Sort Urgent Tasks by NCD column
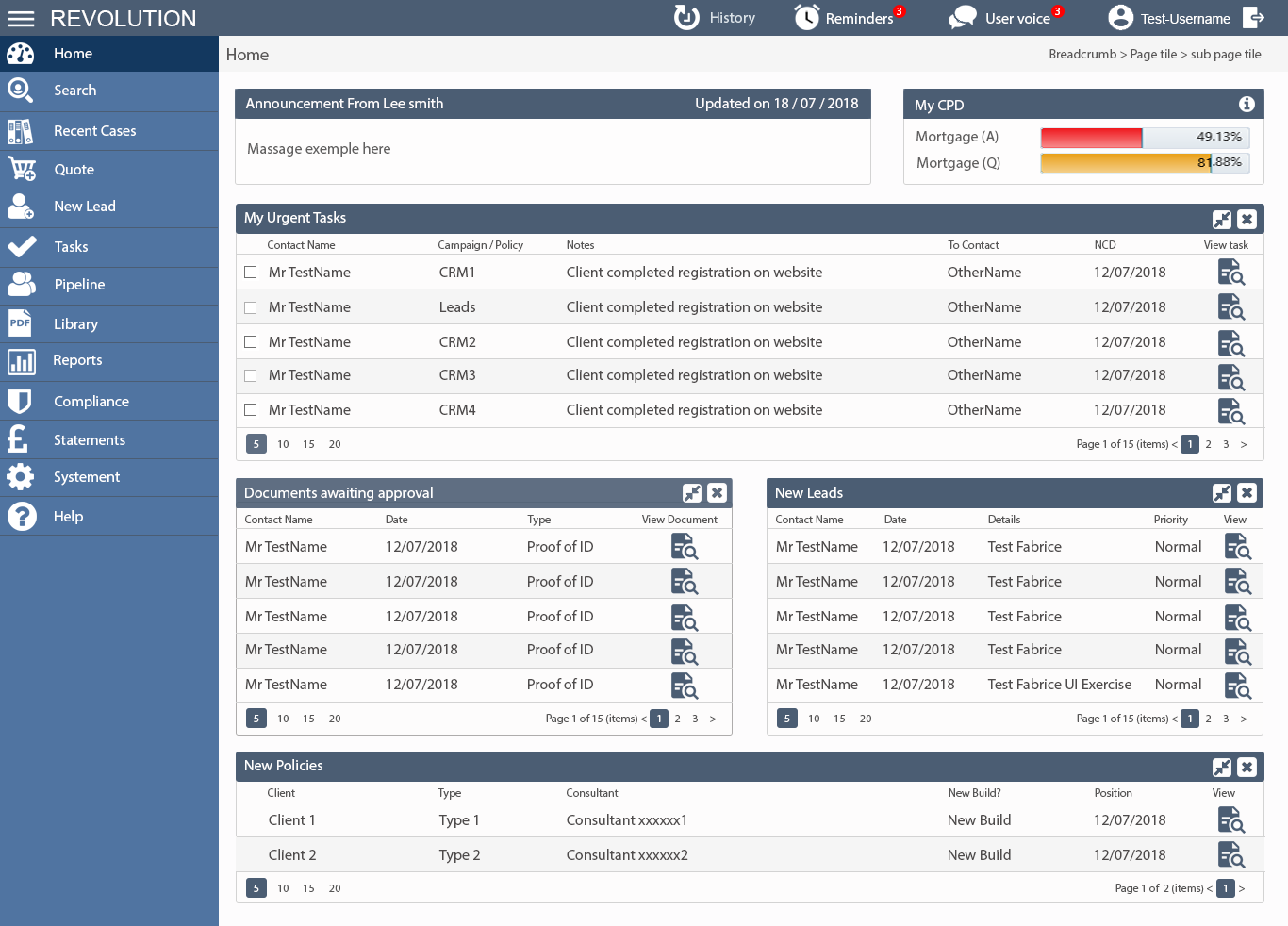The width and height of the screenshot is (1288, 926). point(1105,245)
